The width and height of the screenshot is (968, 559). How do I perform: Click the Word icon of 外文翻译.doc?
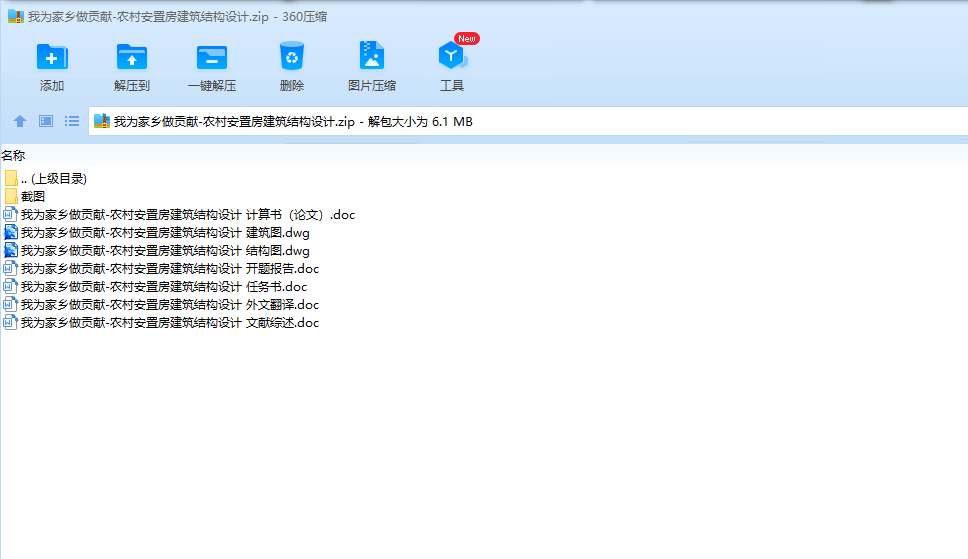pos(10,304)
